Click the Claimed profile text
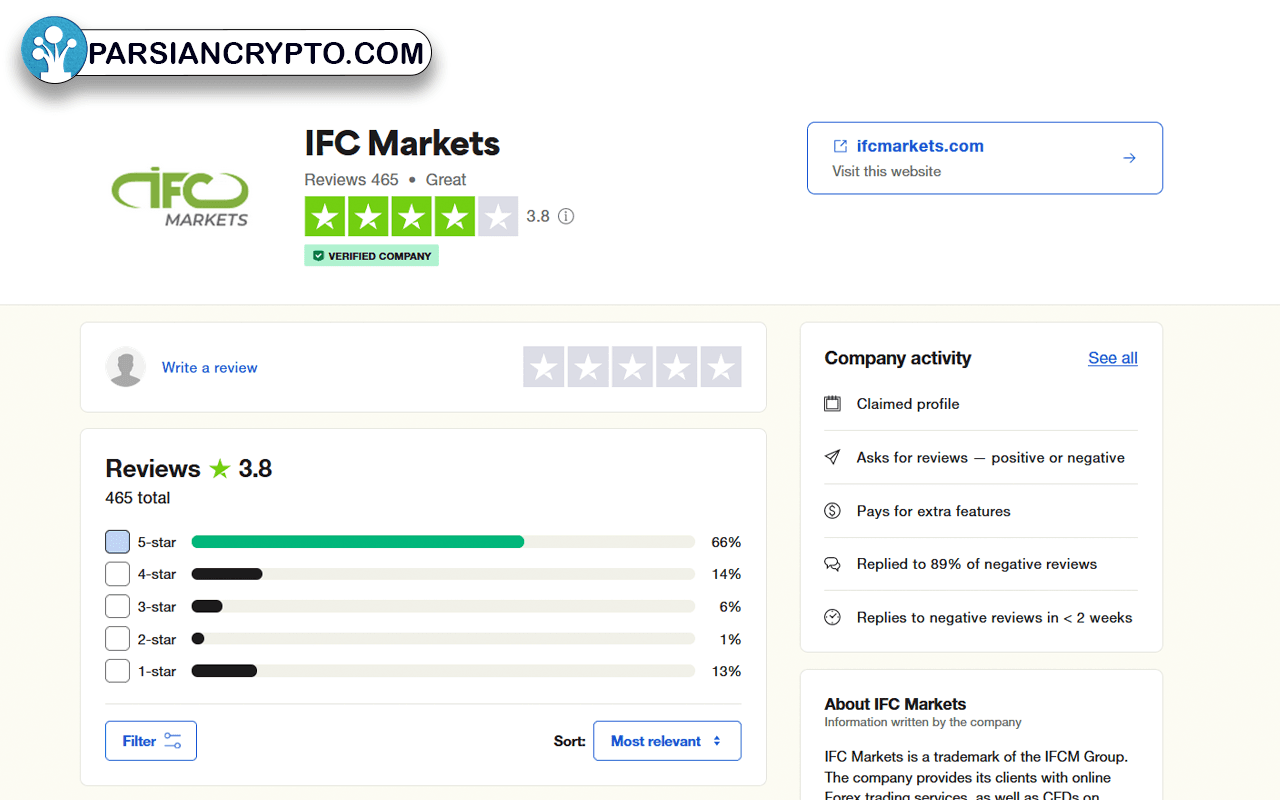 point(908,404)
